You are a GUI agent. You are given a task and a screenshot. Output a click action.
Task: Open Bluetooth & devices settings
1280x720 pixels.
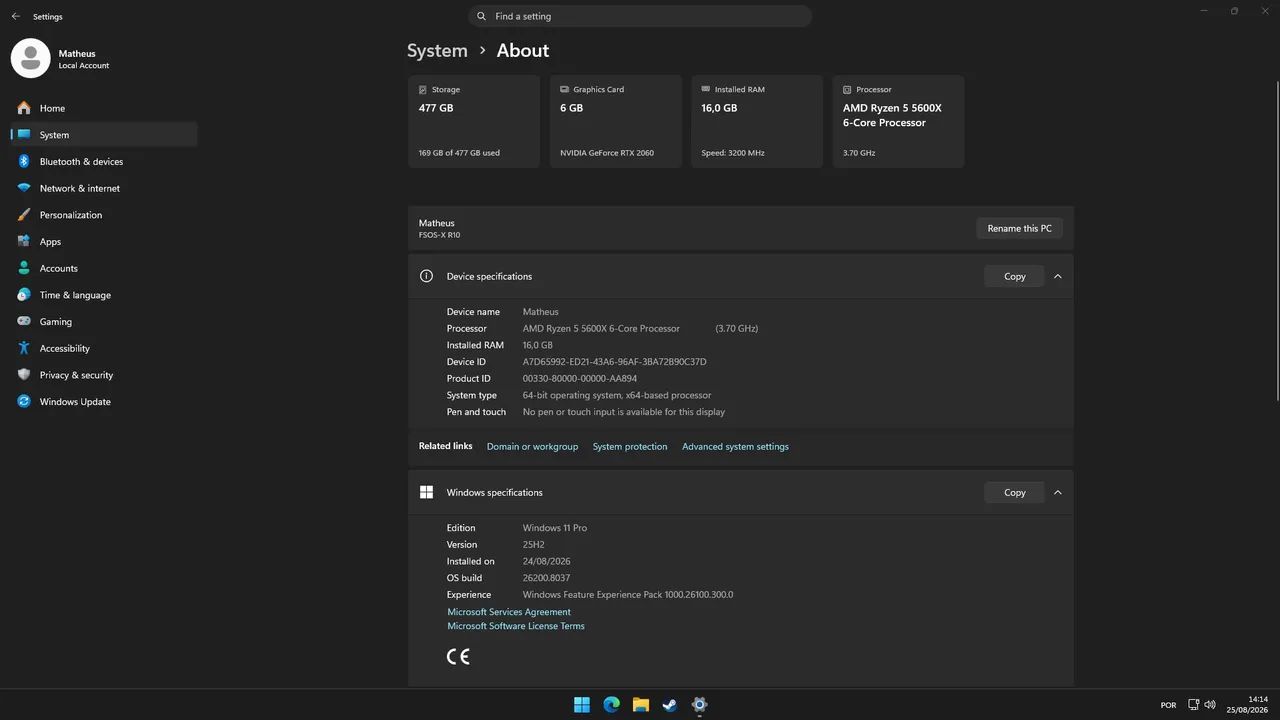coord(104,161)
